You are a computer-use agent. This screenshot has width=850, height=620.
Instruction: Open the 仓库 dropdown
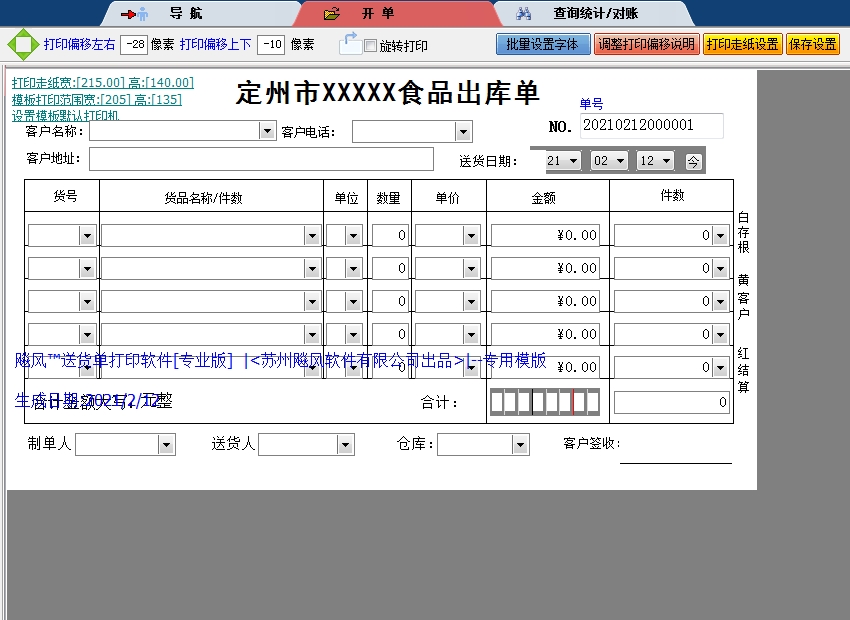click(x=520, y=444)
